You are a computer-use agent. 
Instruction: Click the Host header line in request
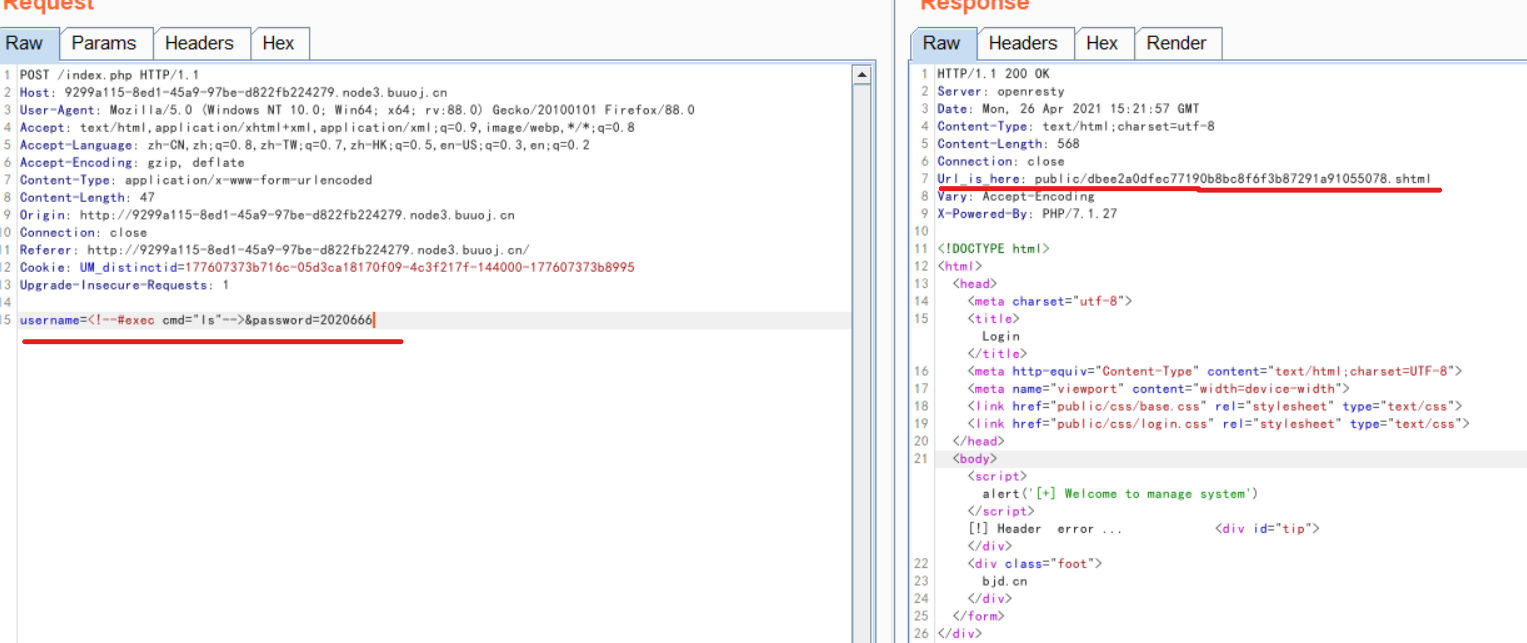pos(233,92)
